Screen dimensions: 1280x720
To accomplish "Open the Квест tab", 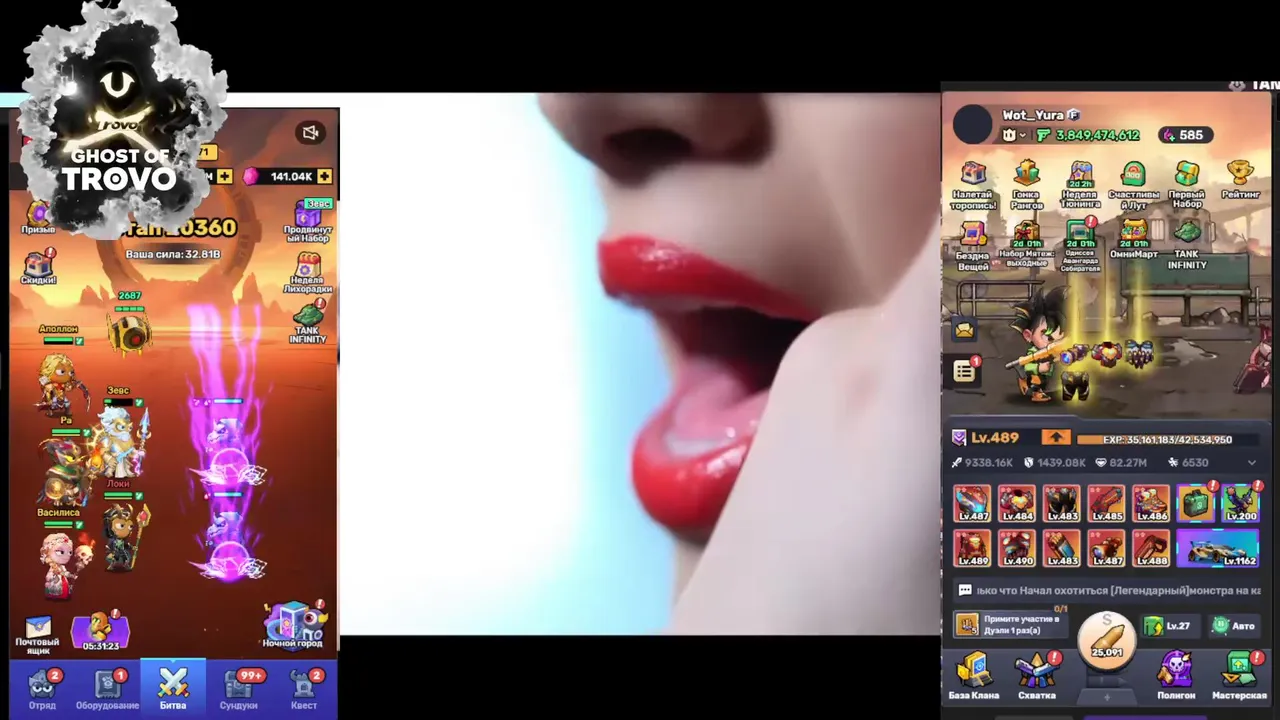I will coord(303,689).
